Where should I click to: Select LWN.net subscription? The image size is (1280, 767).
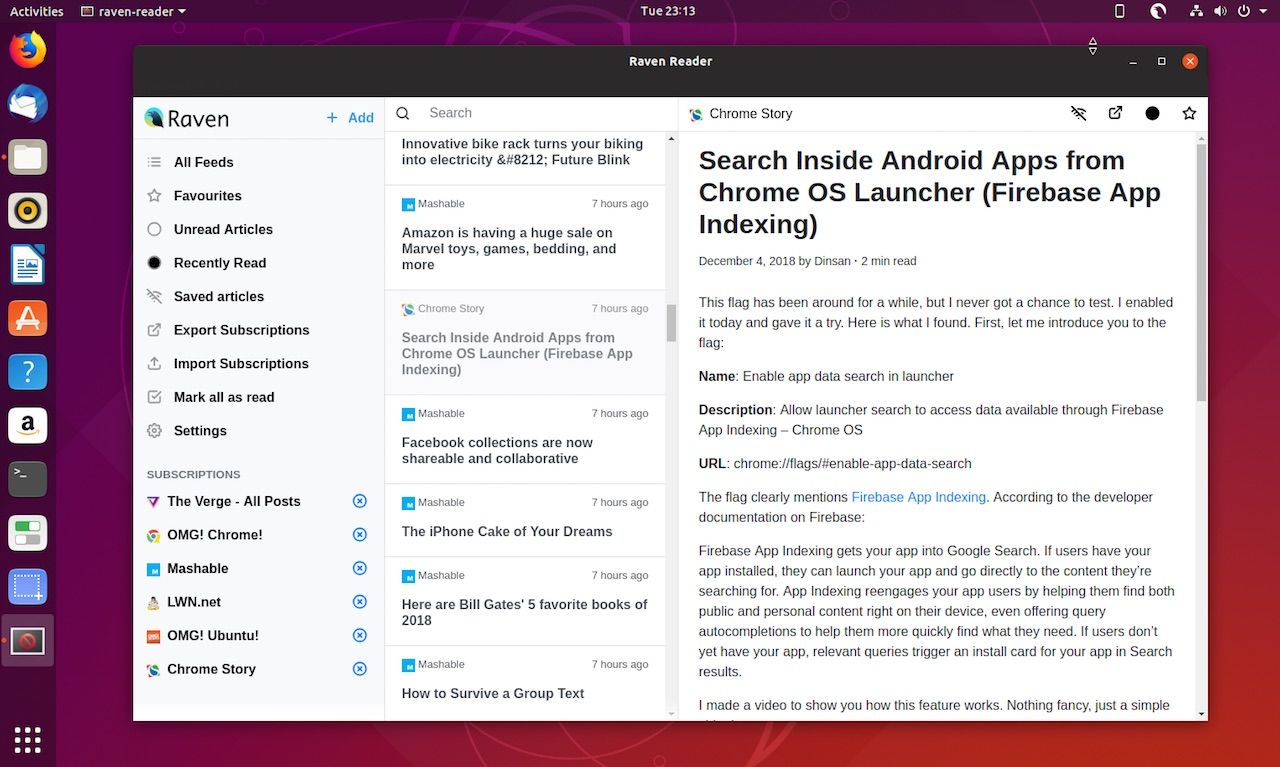coord(194,602)
